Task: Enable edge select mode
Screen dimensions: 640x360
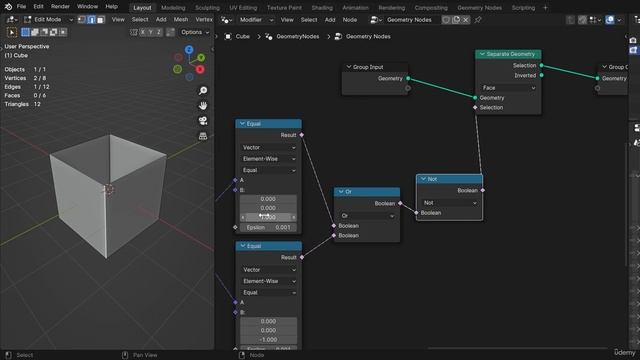Action: 91,20
